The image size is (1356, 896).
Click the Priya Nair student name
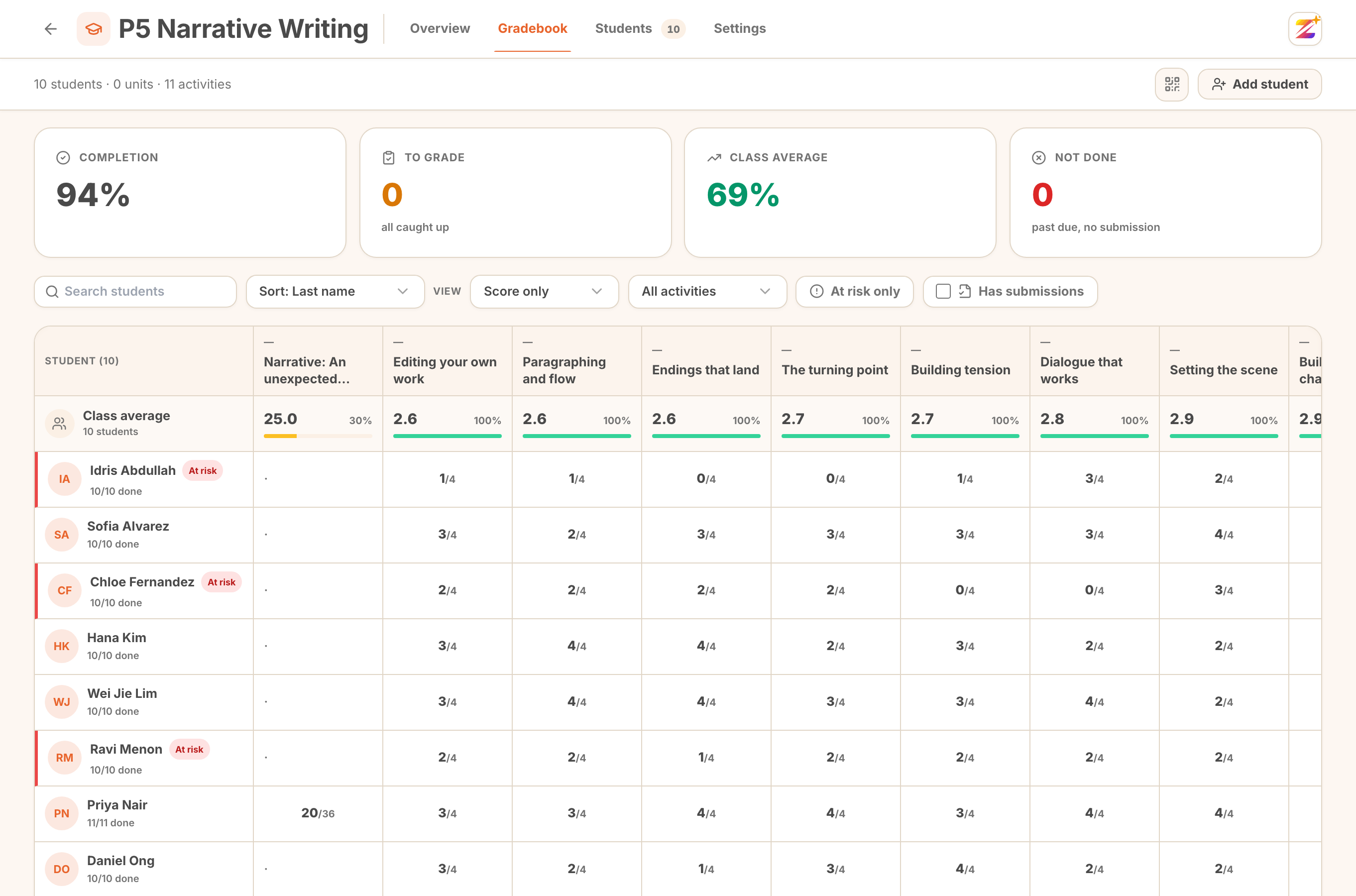[x=117, y=805]
